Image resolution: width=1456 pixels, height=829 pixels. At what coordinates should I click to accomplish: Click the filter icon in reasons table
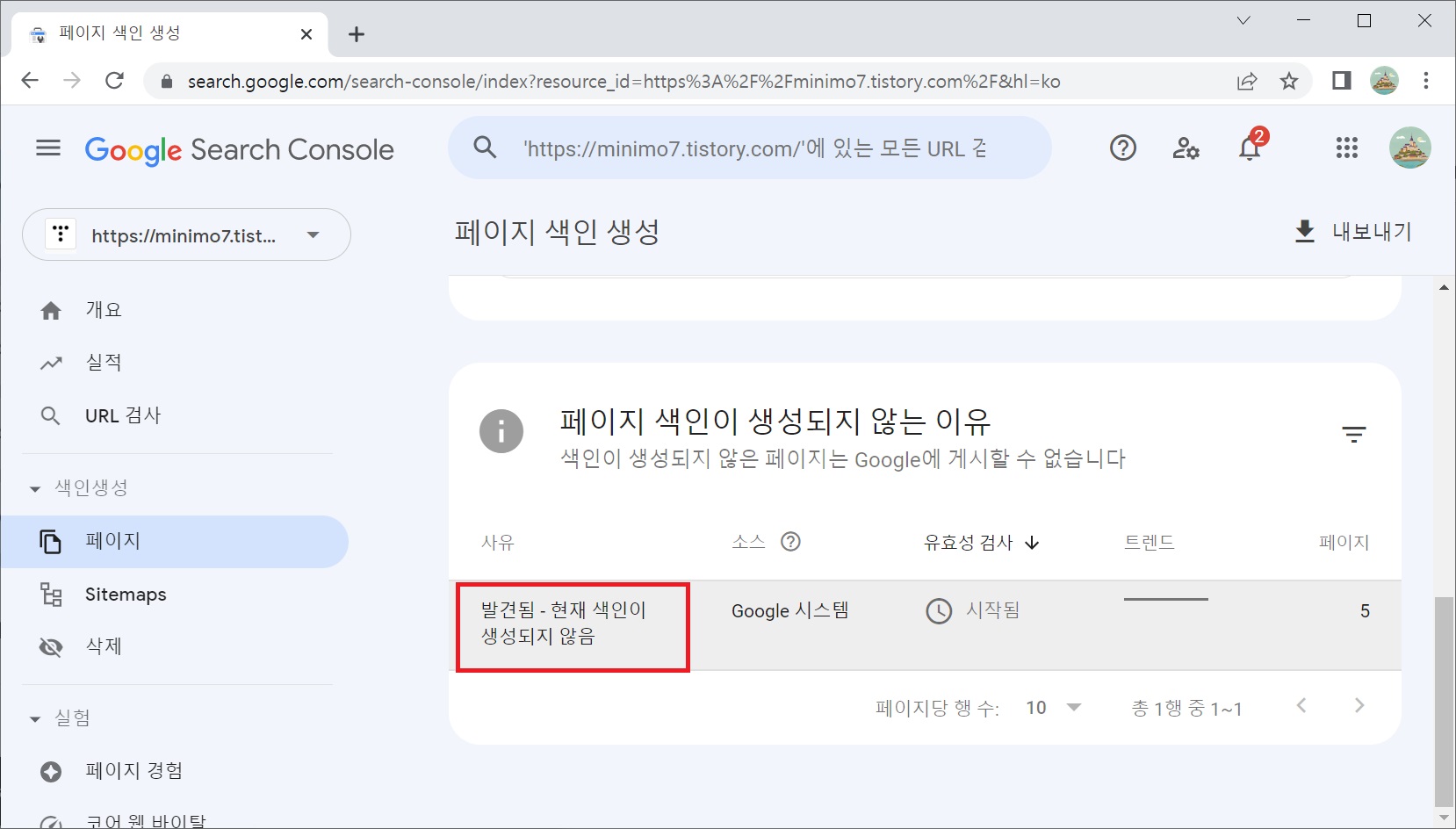click(x=1353, y=434)
